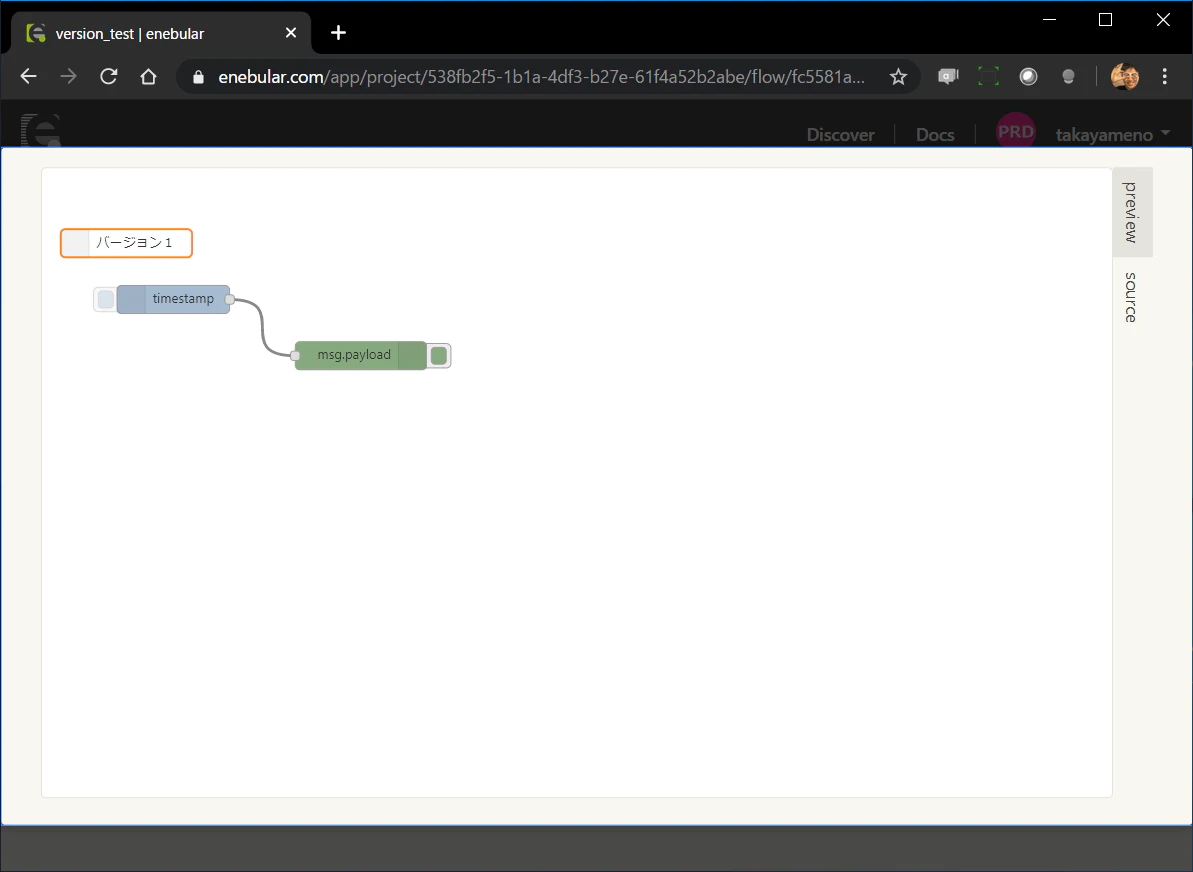Click the timestamp inject node button

pos(106,299)
